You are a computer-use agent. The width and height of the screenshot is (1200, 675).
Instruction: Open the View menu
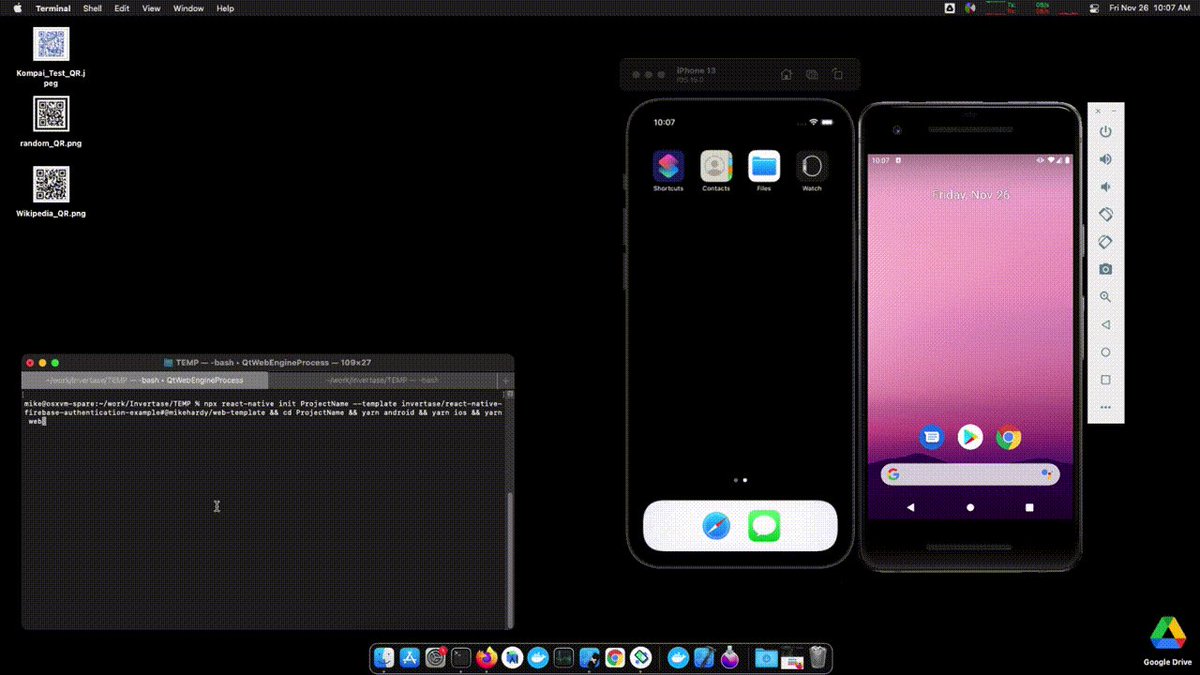coord(151,8)
